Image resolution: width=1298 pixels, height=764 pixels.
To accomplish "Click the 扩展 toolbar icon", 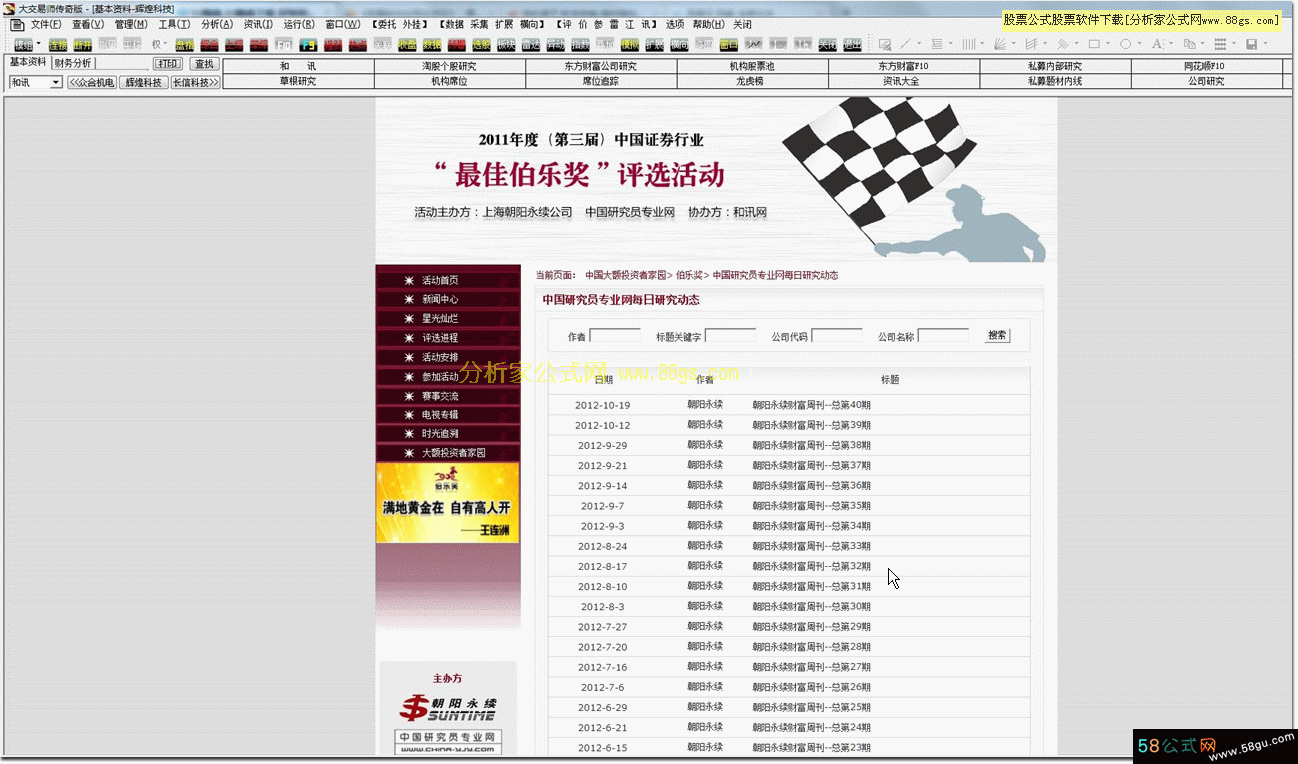I will pyautogui.click(x=654, y=44).
